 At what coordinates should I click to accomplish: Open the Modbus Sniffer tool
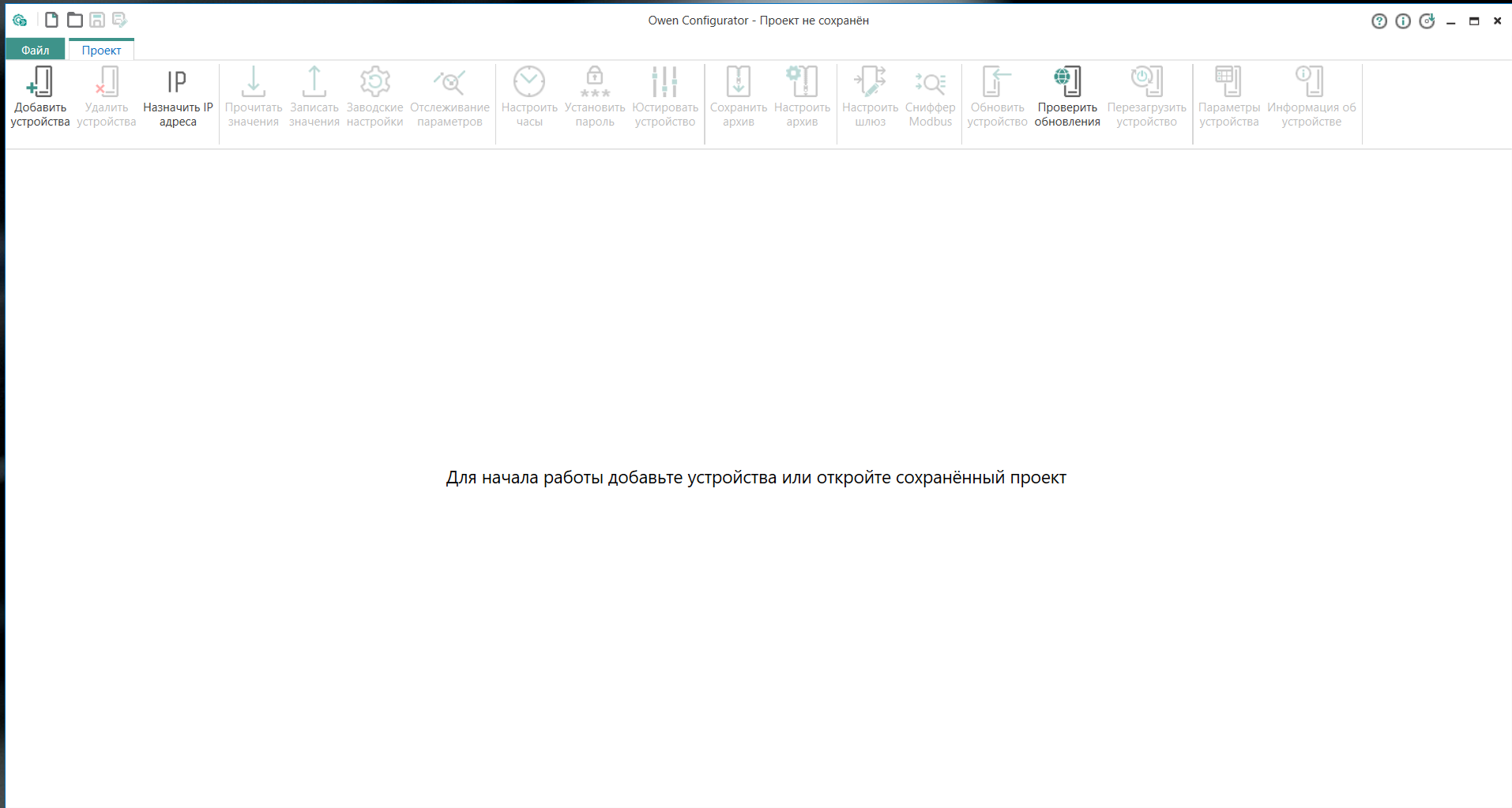(931, 82)
